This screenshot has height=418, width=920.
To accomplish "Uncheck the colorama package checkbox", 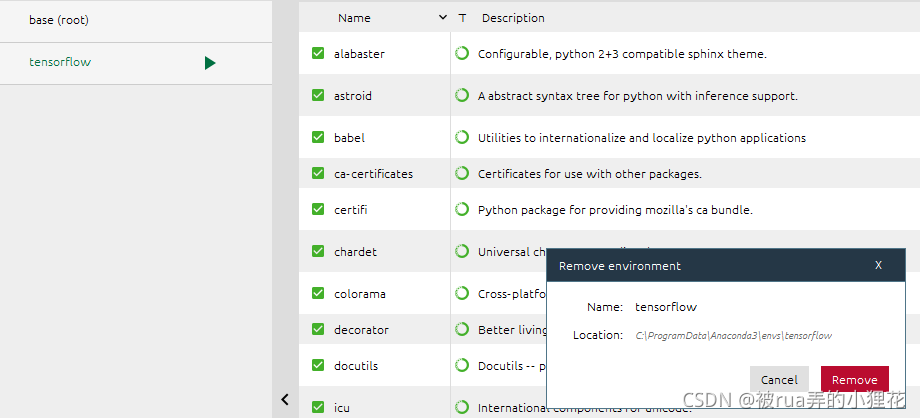I will pos(318,293).
